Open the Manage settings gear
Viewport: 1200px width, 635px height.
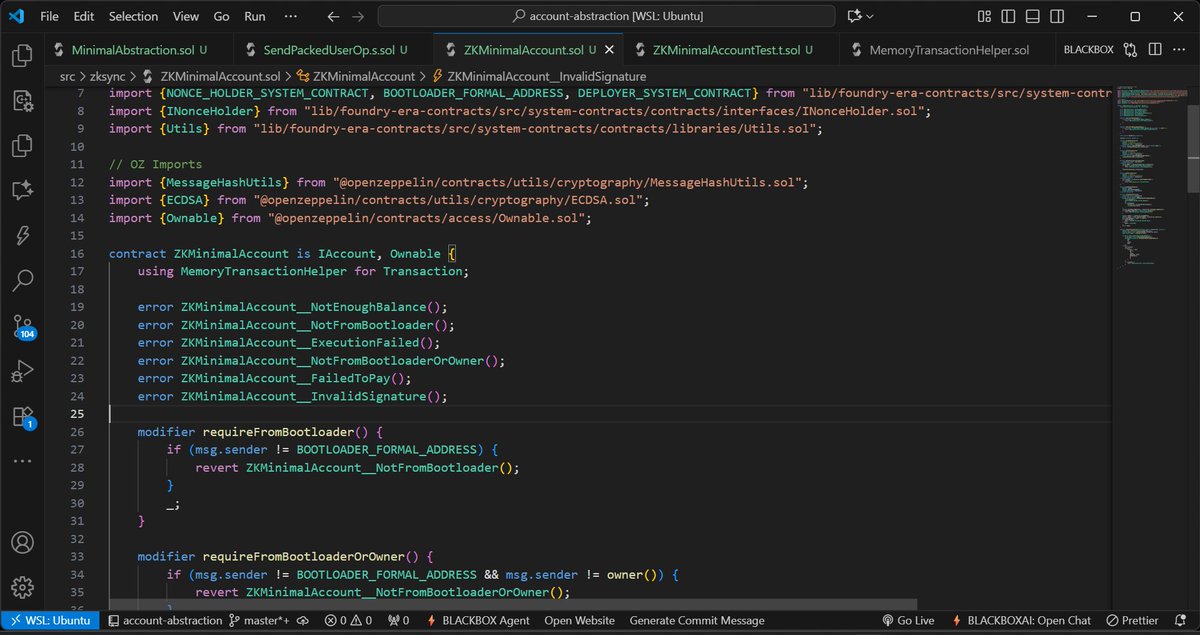pyautogui.click(x=22, y=587)
